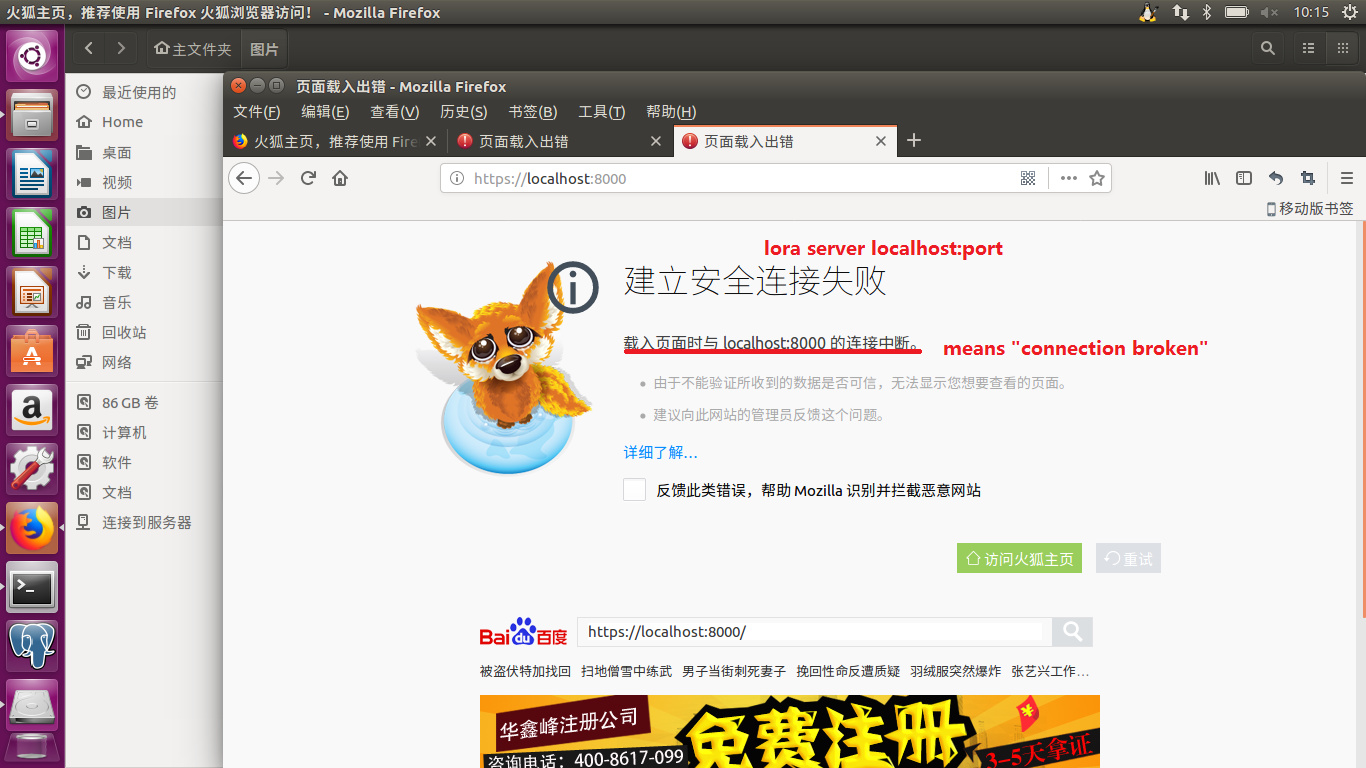Open the screenshot crop tool icon

coord(1308,178)
